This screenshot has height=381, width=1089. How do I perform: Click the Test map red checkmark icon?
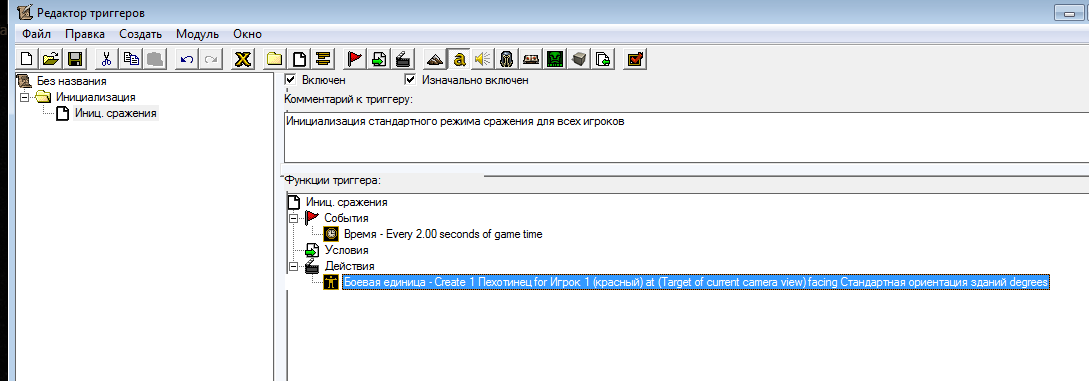coord(635,58)
